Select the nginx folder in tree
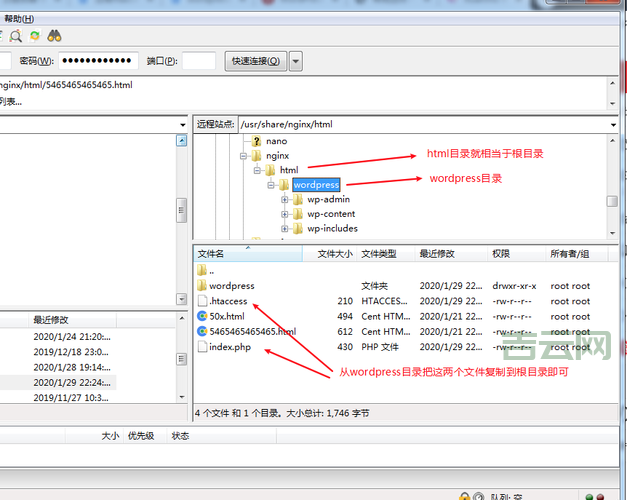Screen dimensions: 627x500 (277, 156)
